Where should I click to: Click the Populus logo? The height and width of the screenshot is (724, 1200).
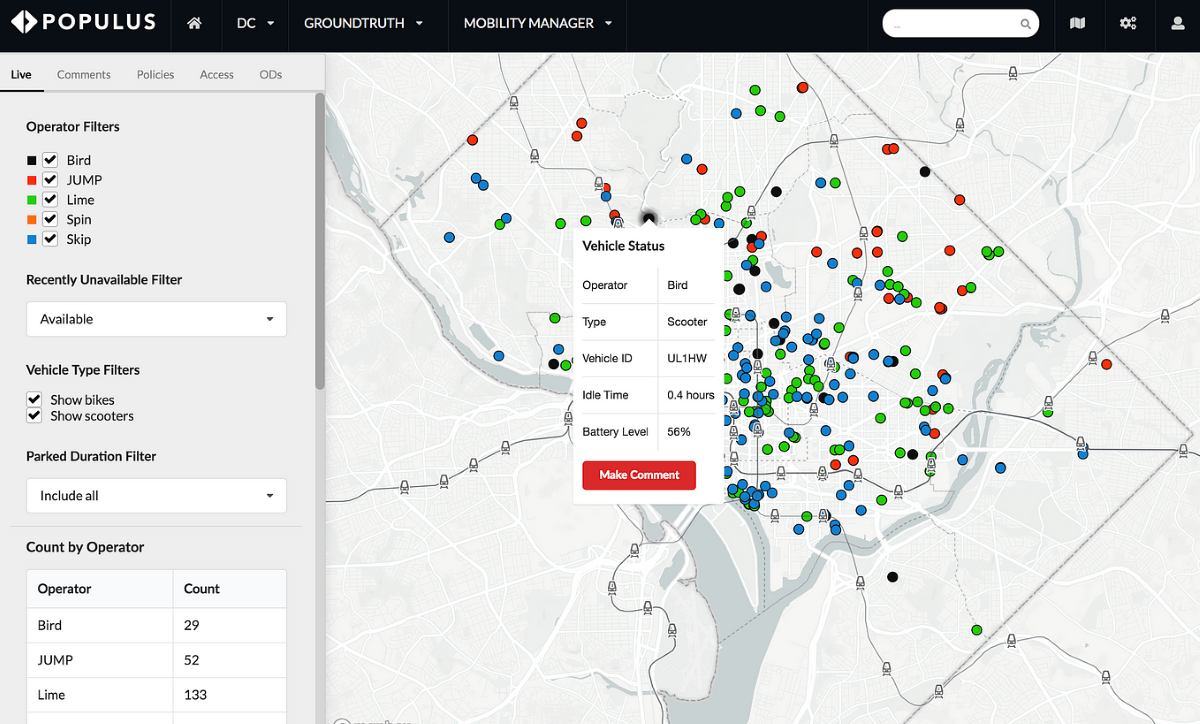pos(83,22)
